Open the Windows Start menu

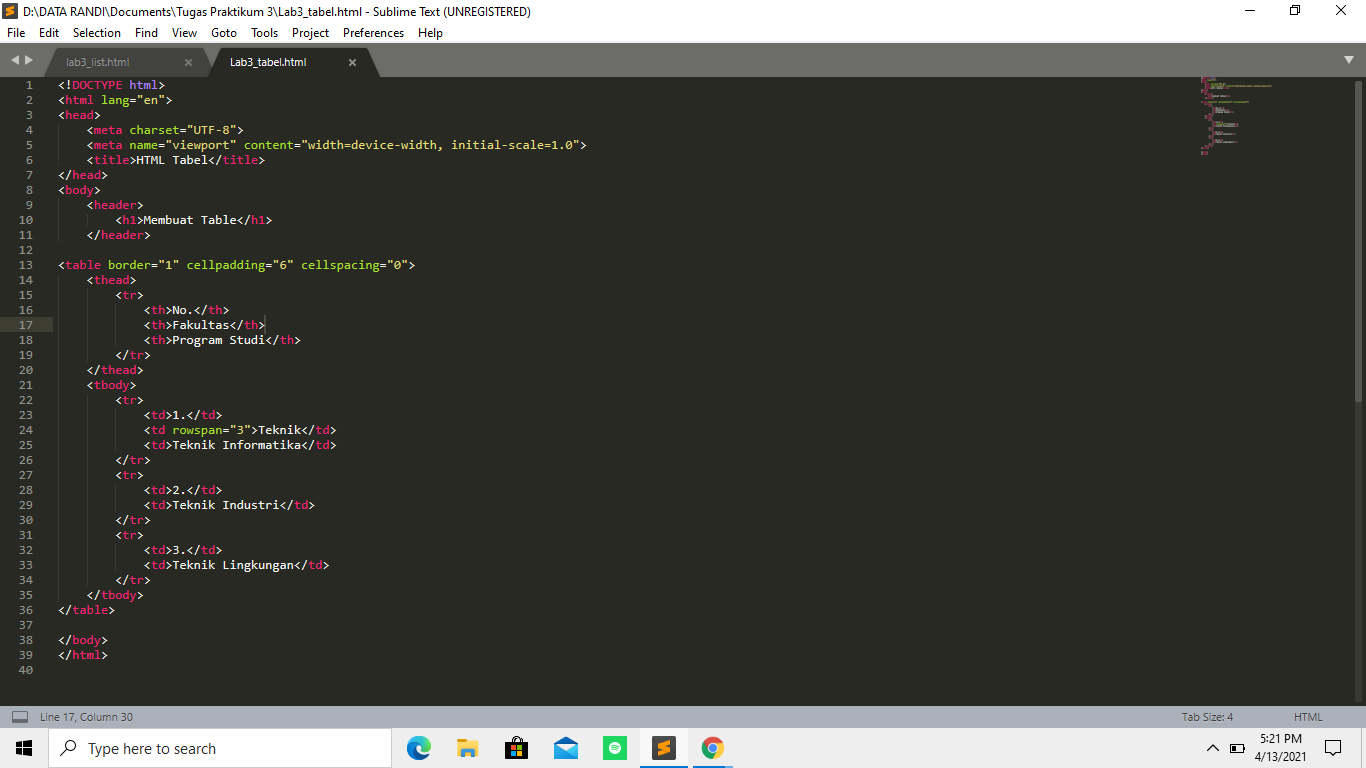[x=23, y=747]
